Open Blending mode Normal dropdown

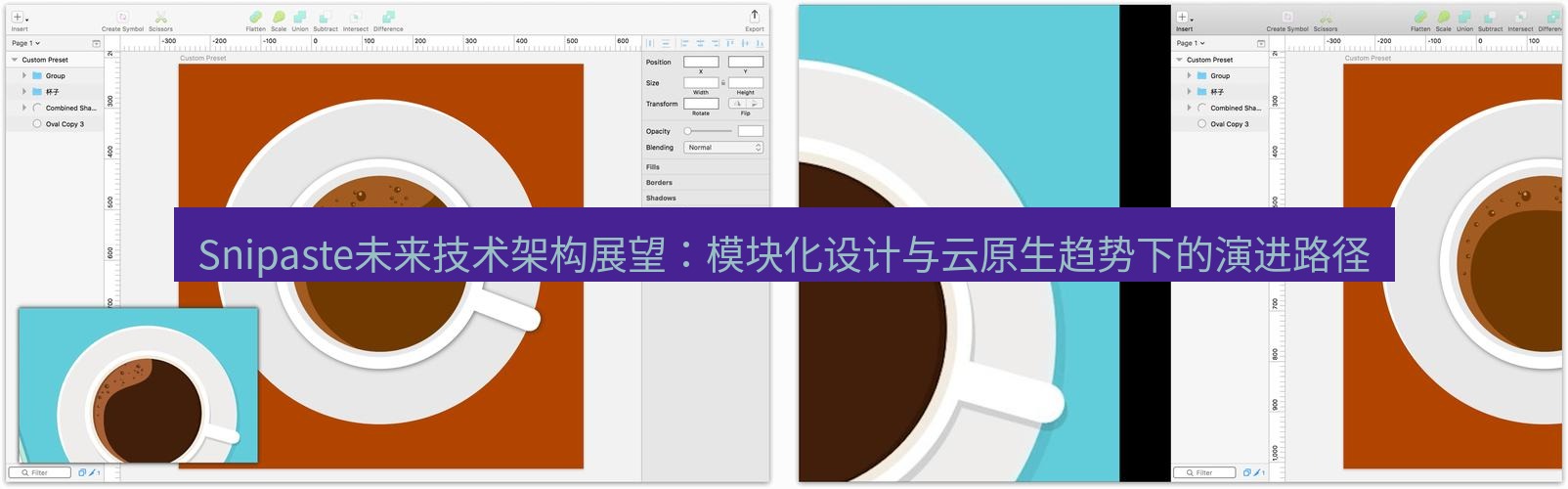coord(723,148)
